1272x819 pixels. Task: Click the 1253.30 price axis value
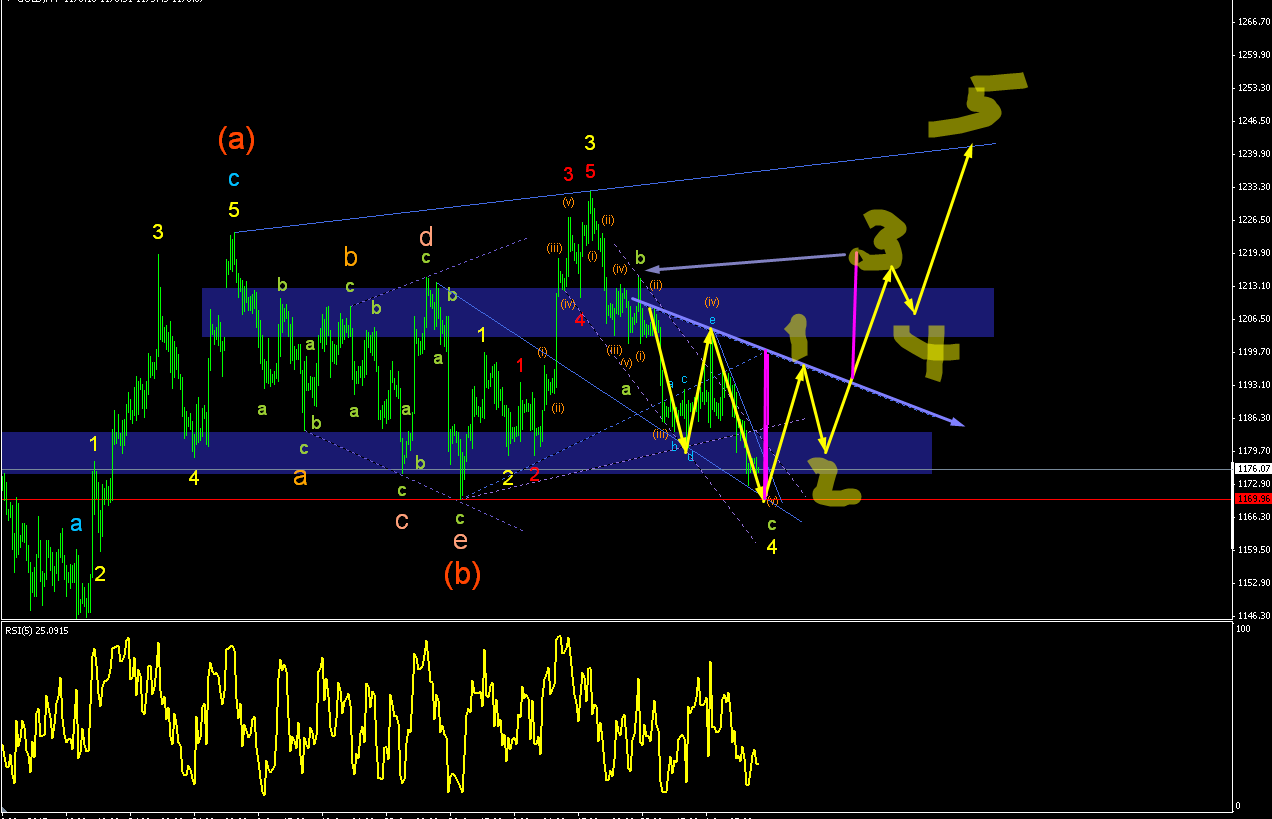coord(1254,87)
